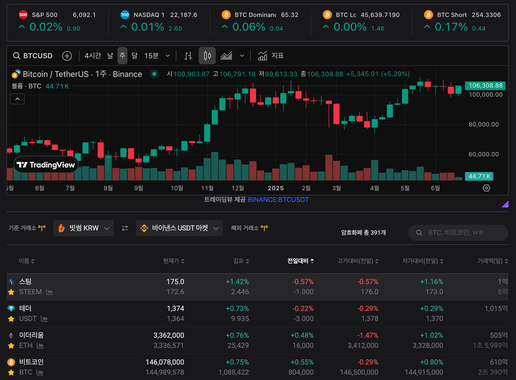
Task: Click the purple resize corner icon
Action: pos(505,204)
